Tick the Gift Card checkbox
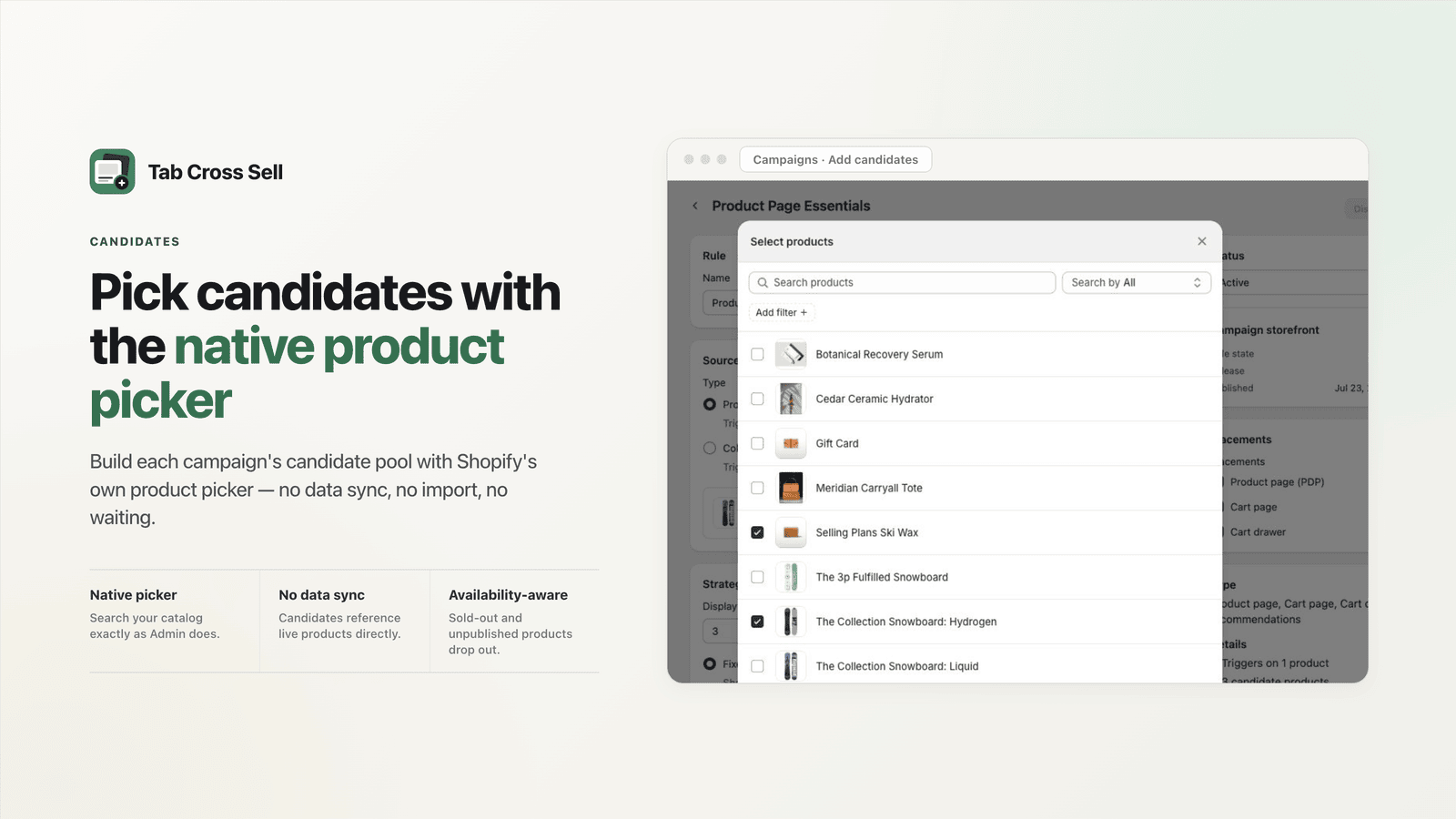This screenshot has height=819, width=1456. click(x=757, y=443)
